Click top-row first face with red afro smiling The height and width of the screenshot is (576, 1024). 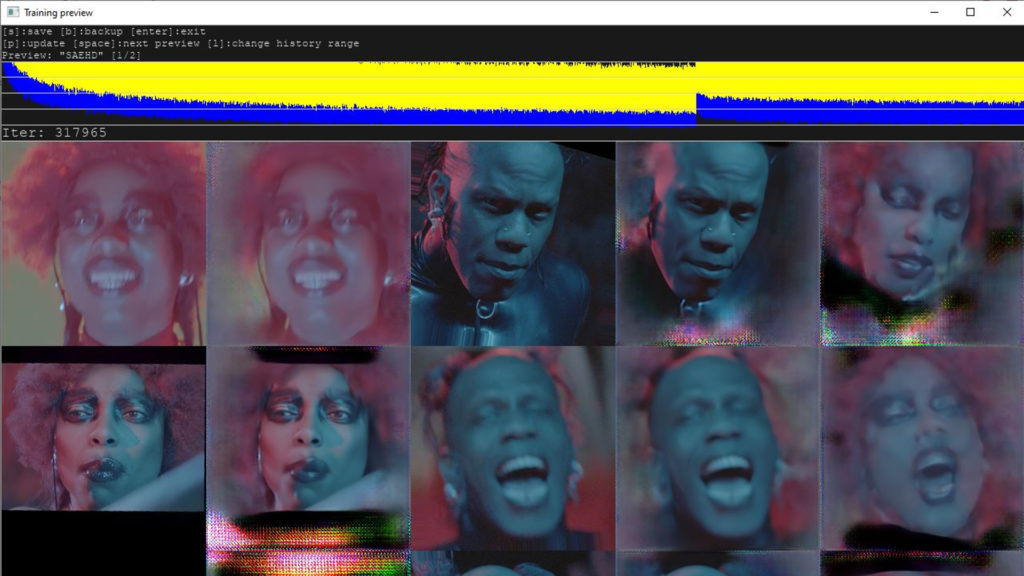point(104,244)
